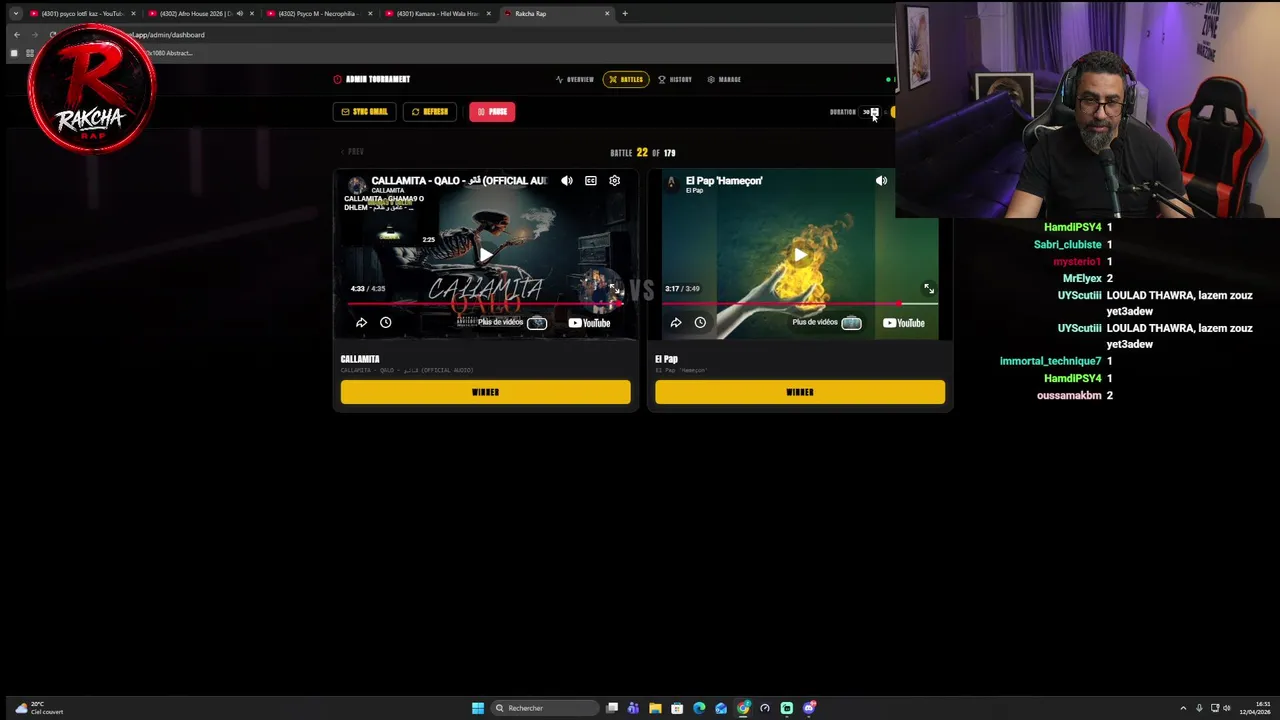Image resolution: width=1280 pixels, height=720 pixels.
Task: Pause the tournament
Action: [492, 112]
